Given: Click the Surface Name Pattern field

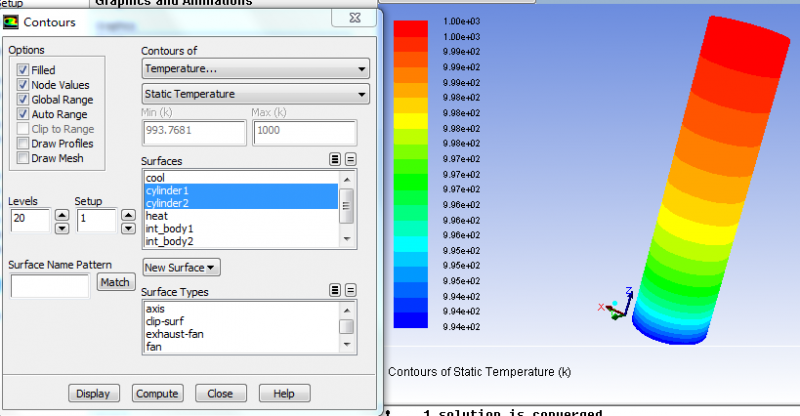Looking at the screenshot, I should 50,285.
